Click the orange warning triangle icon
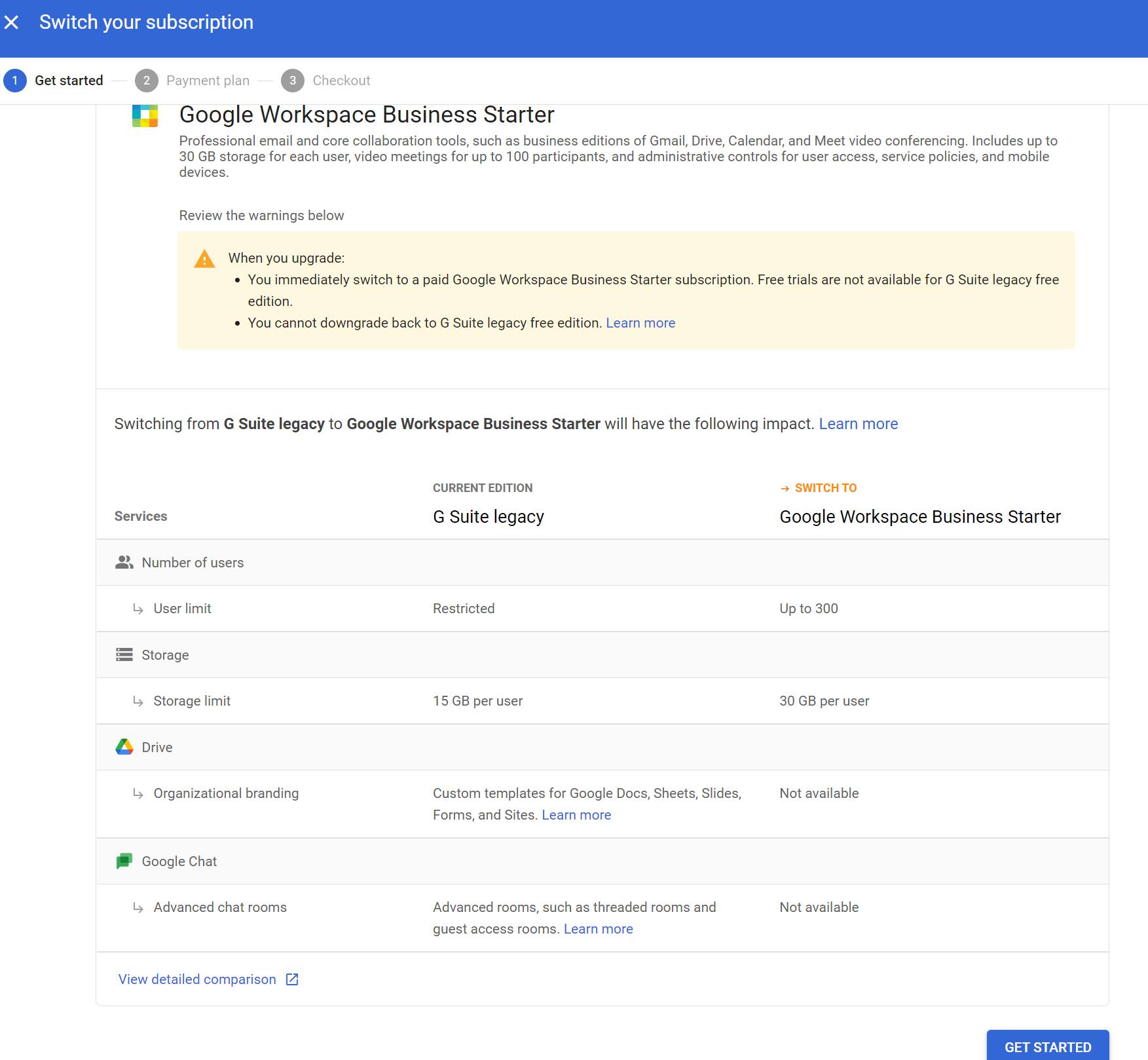This screenshot has width=1148, height=1060. 204,259
